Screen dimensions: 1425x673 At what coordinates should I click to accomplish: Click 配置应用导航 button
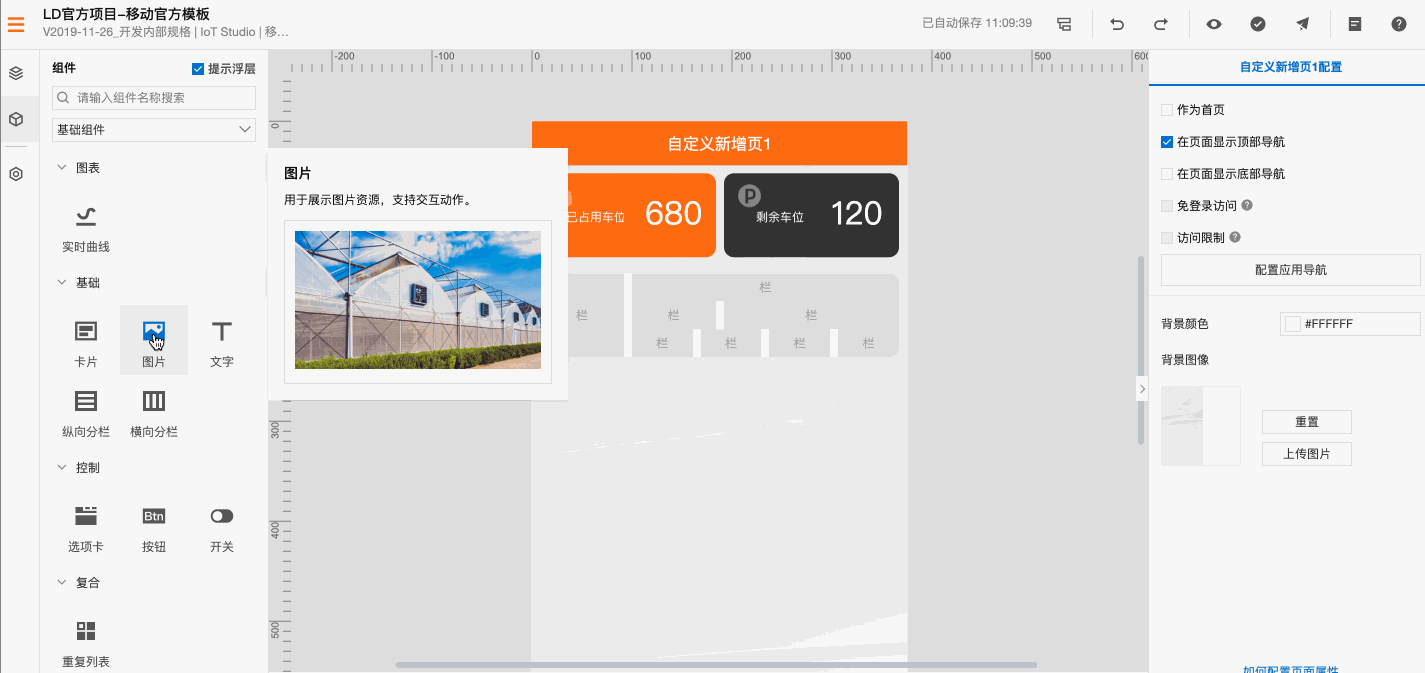[1290, 270]
